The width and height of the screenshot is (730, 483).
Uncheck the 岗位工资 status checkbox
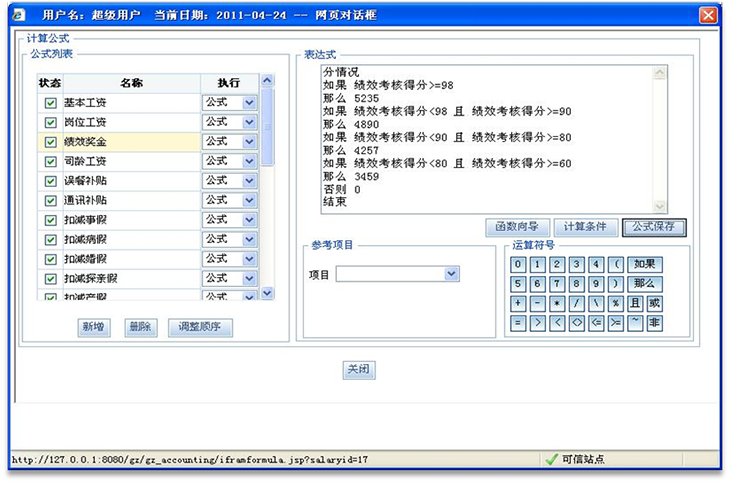(50, 122)
